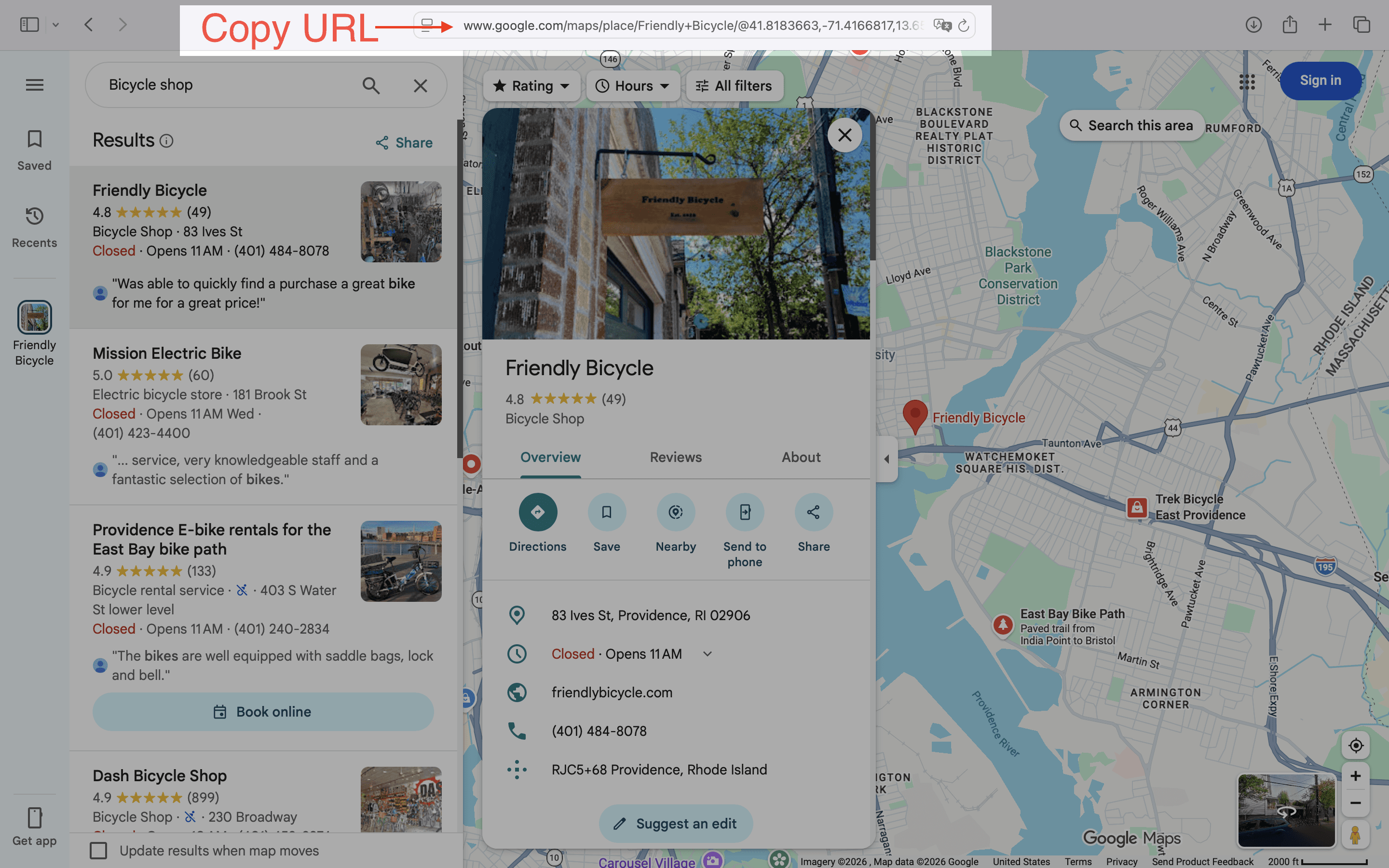Image resolution: width=1389 pixels, height=868 pixels.
Task: Click the Results info icon
Action: (x=166, y=141)
